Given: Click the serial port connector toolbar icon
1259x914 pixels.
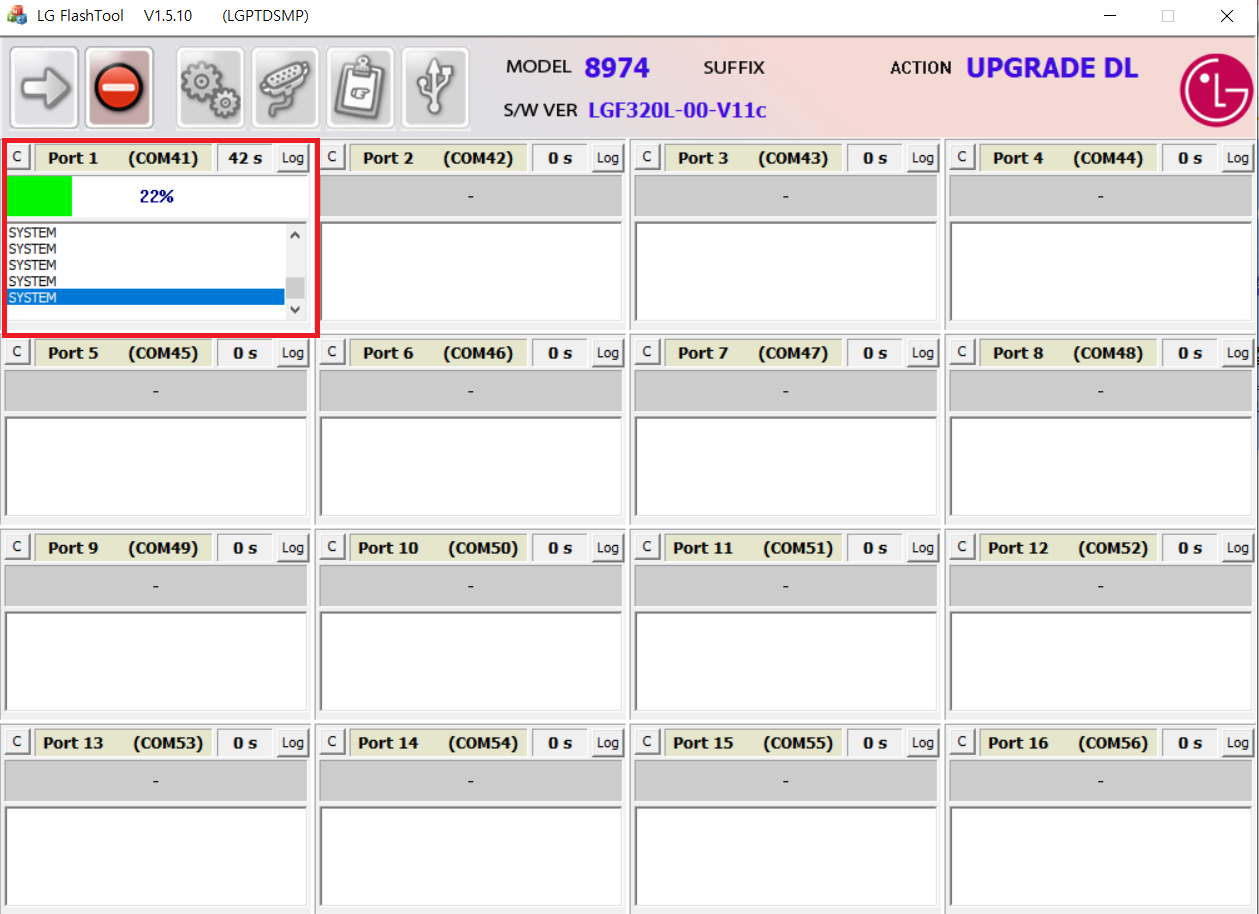Looking at the screenshot, I should pos(285,88).
